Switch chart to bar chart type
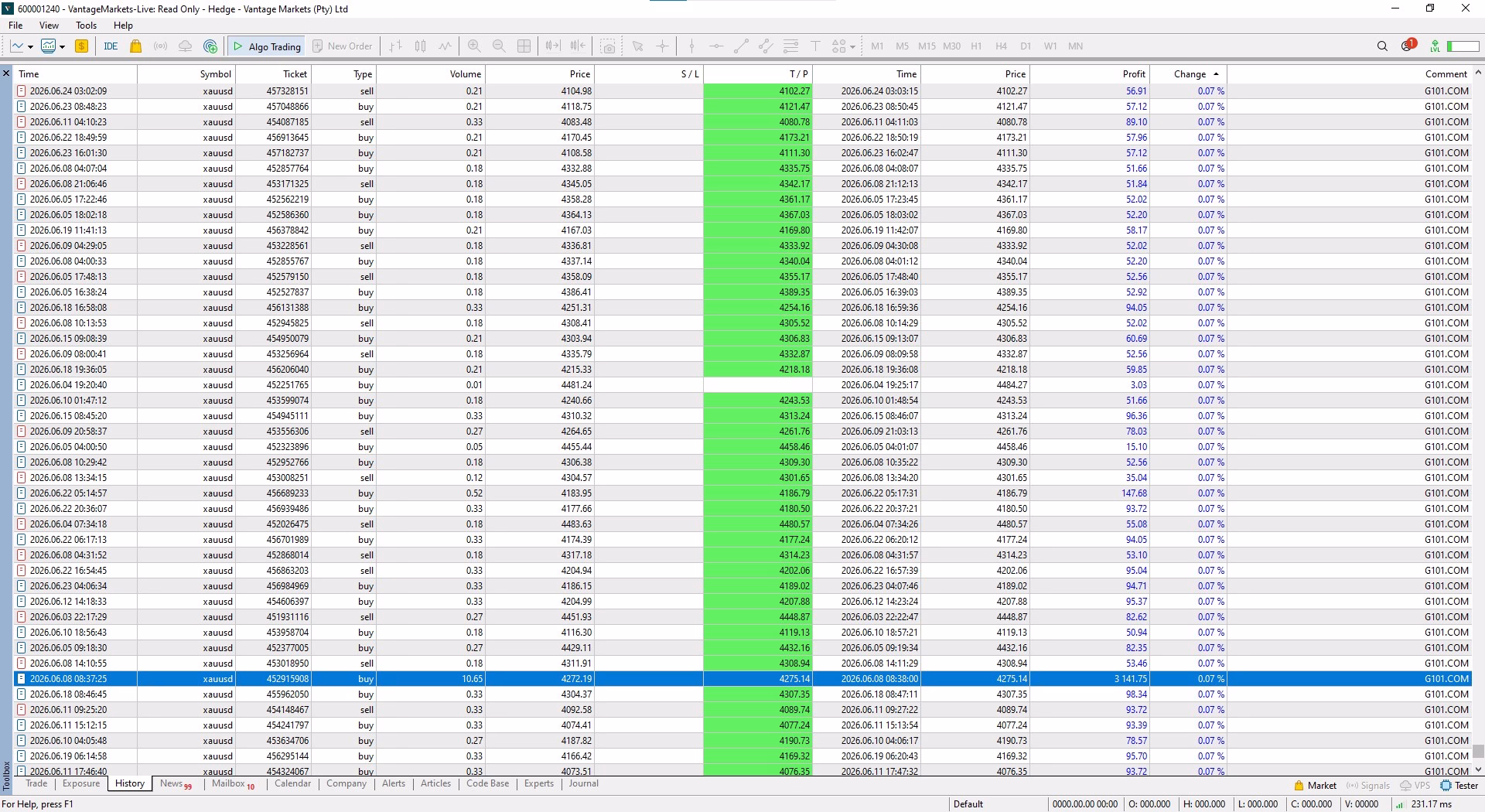Viewport: 1485px width, 812px height. pyautogui.click(x=395, y=46)
